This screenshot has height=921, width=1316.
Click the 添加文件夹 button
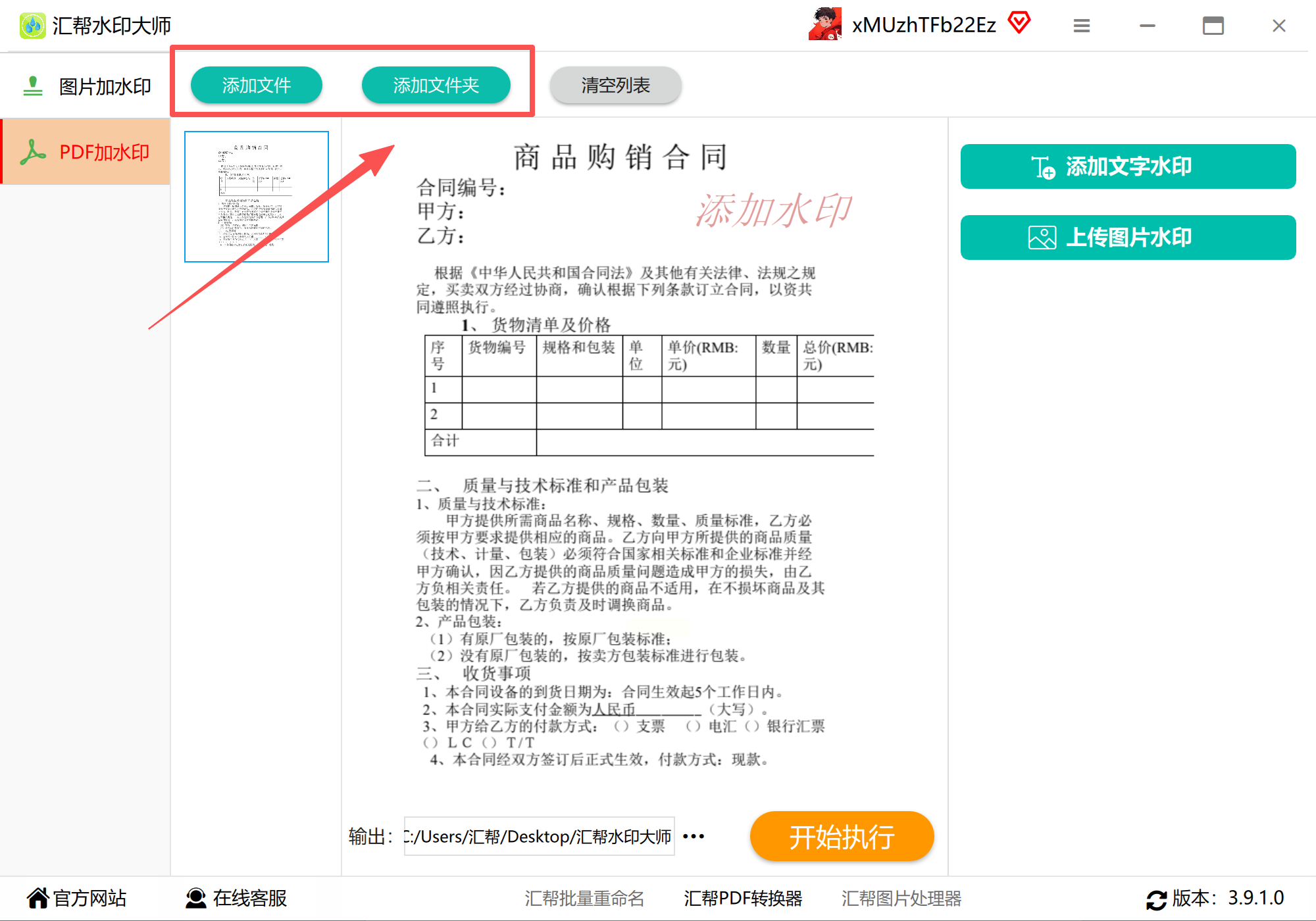click(436, 85)
